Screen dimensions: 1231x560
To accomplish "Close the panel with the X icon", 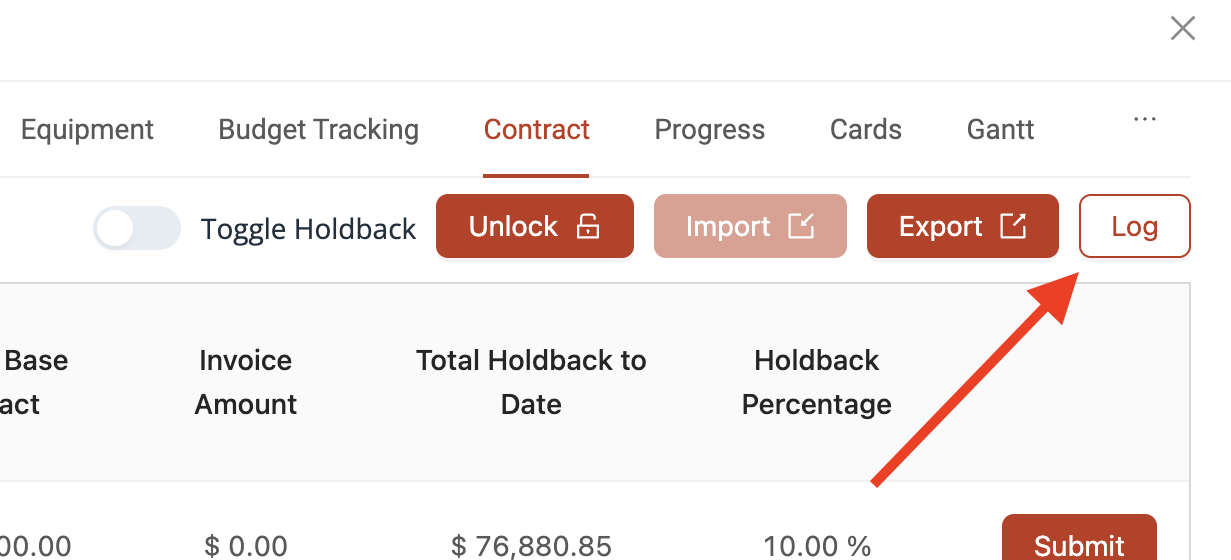I will tap(1183, 28).
